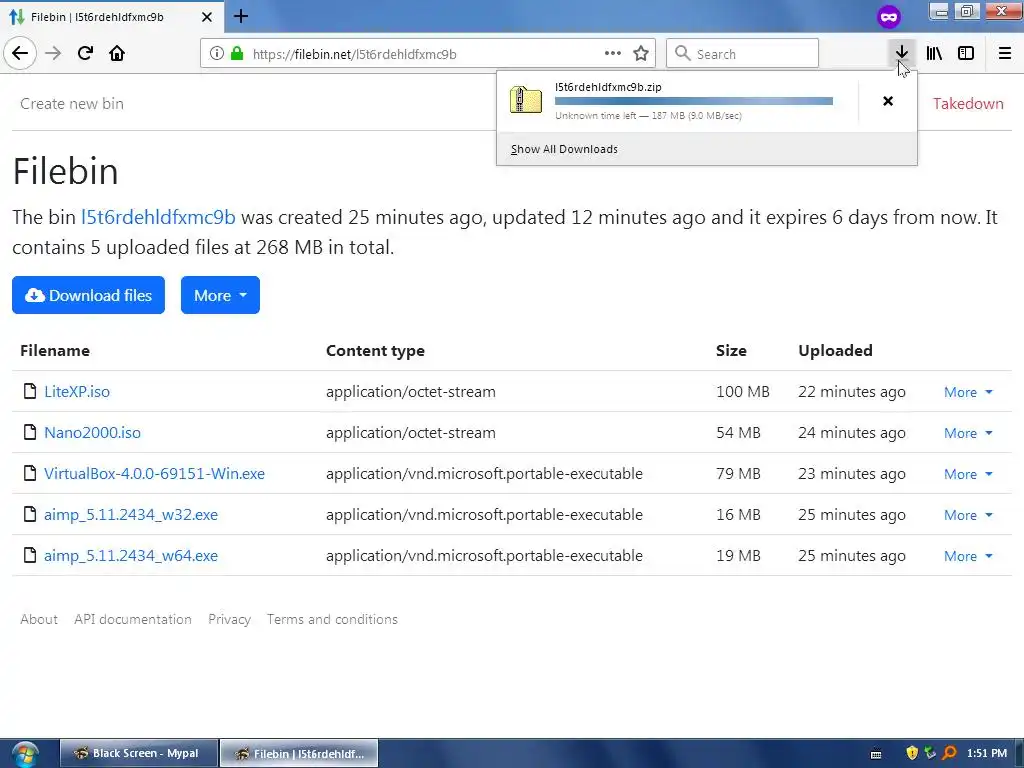Click the private browsing mask icon

pos(889,17)
